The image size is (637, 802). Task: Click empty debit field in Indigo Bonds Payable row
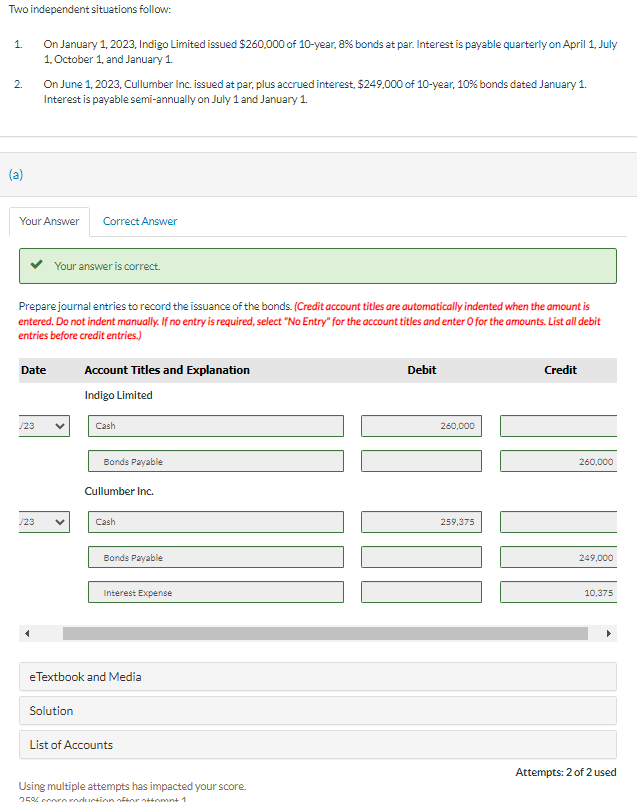(x=421, y=461)
